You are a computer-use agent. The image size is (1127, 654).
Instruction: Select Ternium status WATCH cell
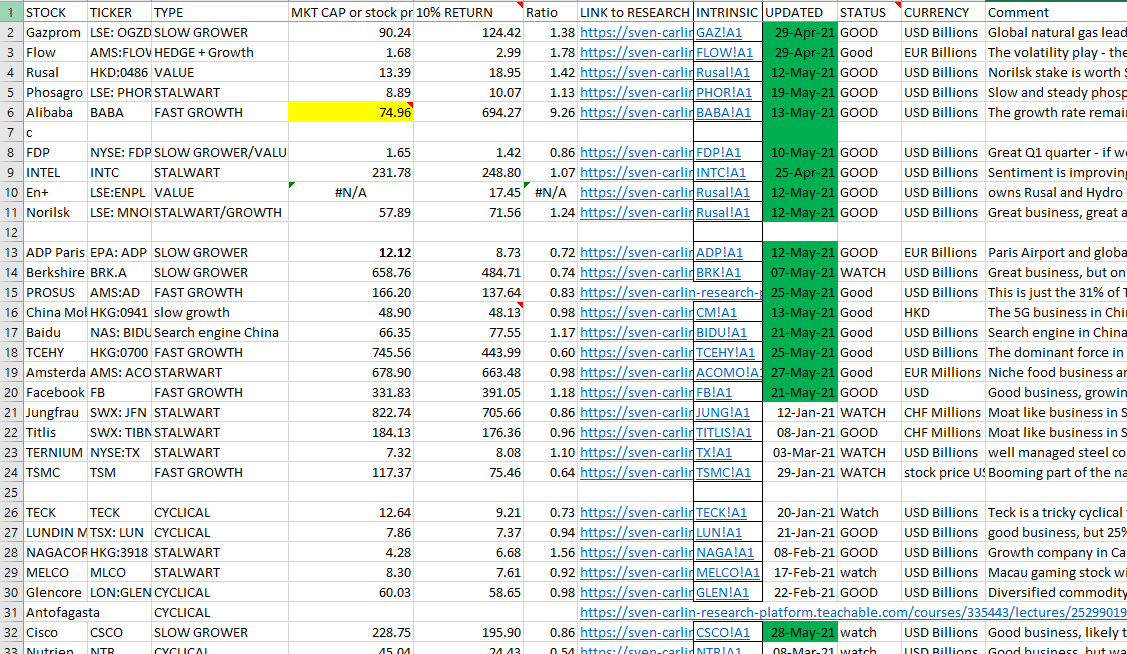(869, 453)
